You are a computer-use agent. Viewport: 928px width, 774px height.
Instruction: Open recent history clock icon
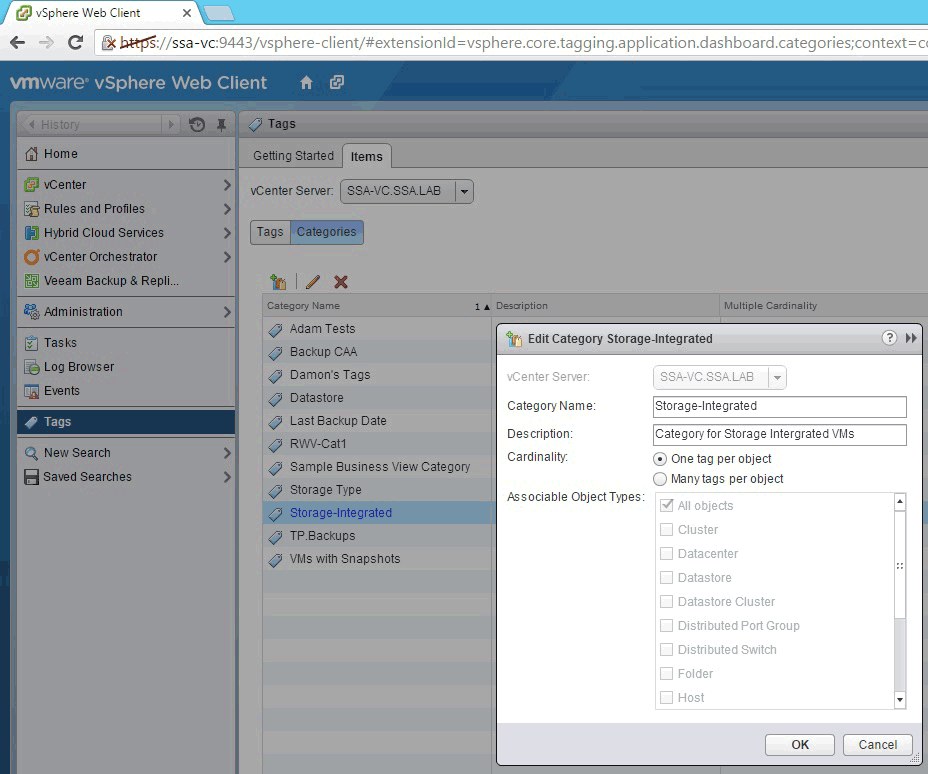click(x=197, y=124)
